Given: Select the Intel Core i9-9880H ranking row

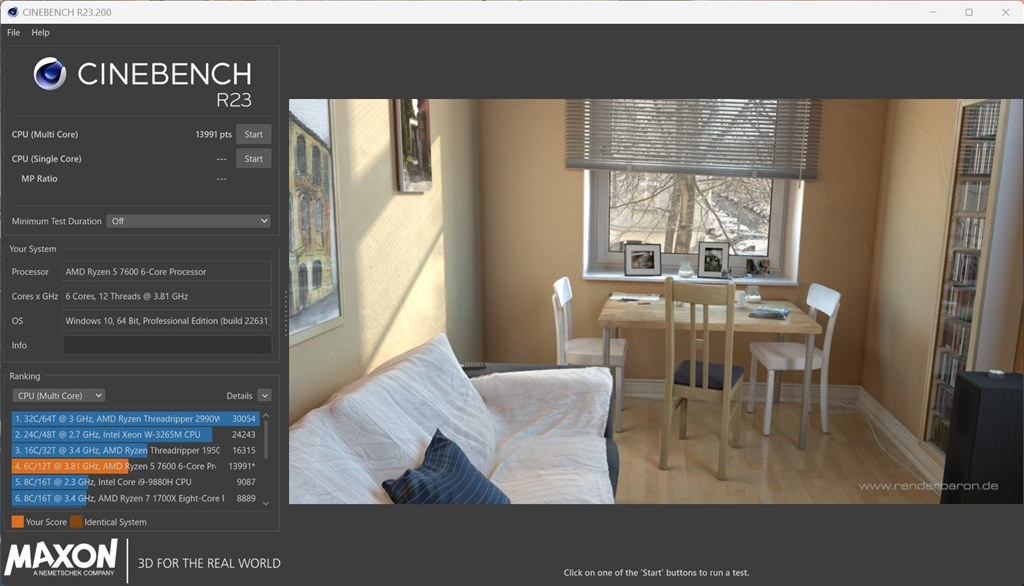Looking at the screenshot, I should (x=135, y=482).
